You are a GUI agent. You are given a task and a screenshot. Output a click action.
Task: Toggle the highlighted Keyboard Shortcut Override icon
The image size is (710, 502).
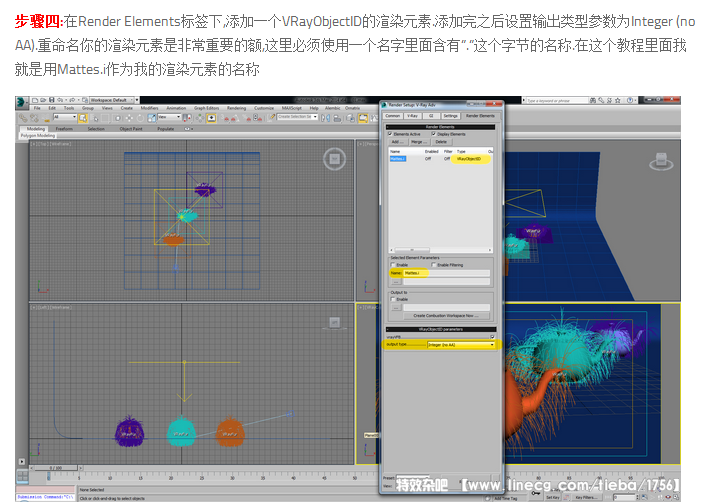tap(211, 118)
